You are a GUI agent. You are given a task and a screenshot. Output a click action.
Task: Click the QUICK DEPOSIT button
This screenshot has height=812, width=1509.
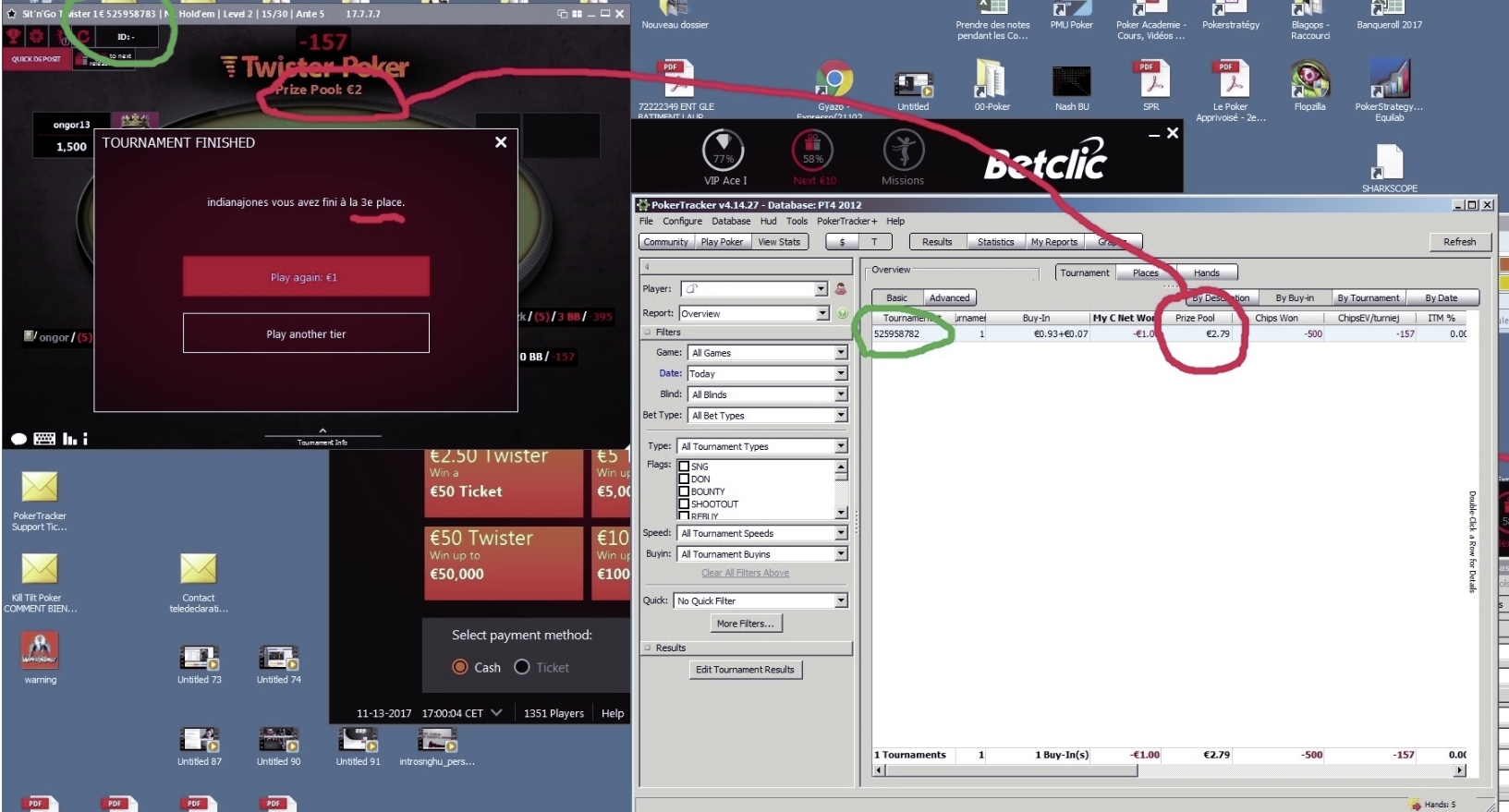pyautogui.click(x=36, y=59)
